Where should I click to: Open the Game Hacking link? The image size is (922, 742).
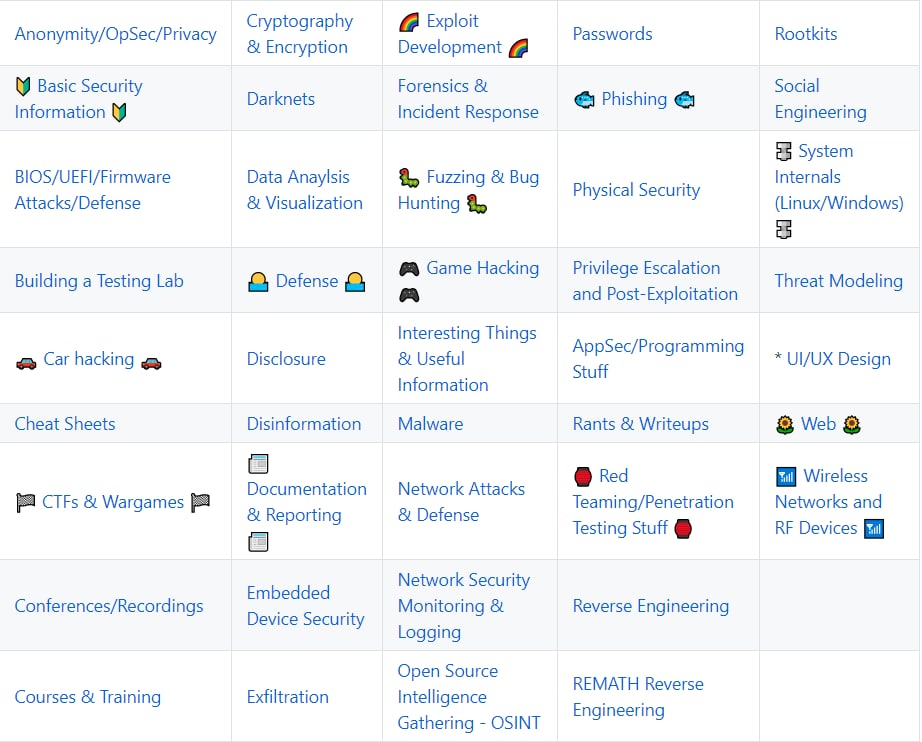483,268
